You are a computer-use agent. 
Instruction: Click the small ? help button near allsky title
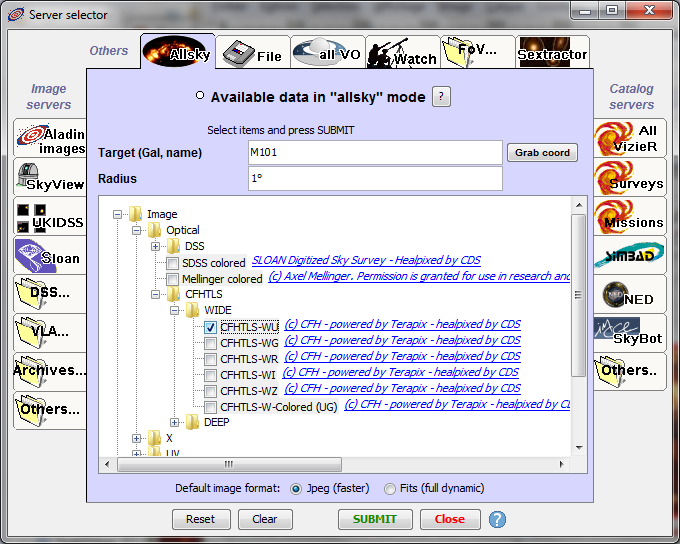pos(441,96)
